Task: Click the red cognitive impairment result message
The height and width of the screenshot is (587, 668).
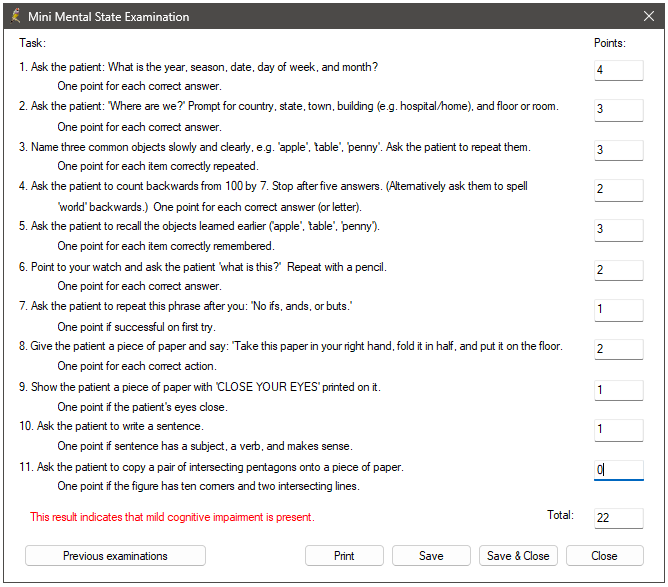Action: pyautogui.click(x=172, y=517)
